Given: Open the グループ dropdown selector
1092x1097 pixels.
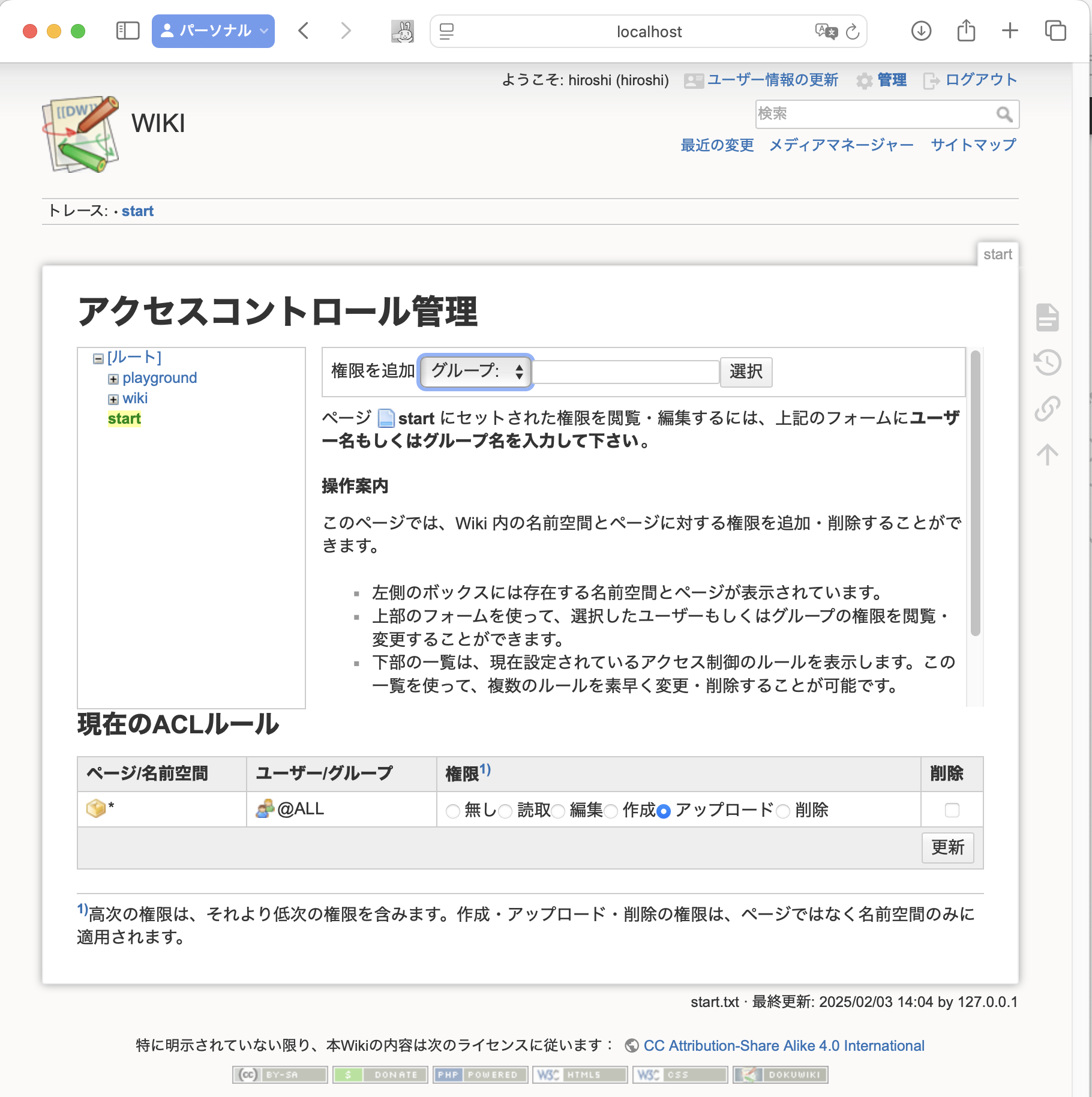Looking at the screenshot, I should coord(475,372).
